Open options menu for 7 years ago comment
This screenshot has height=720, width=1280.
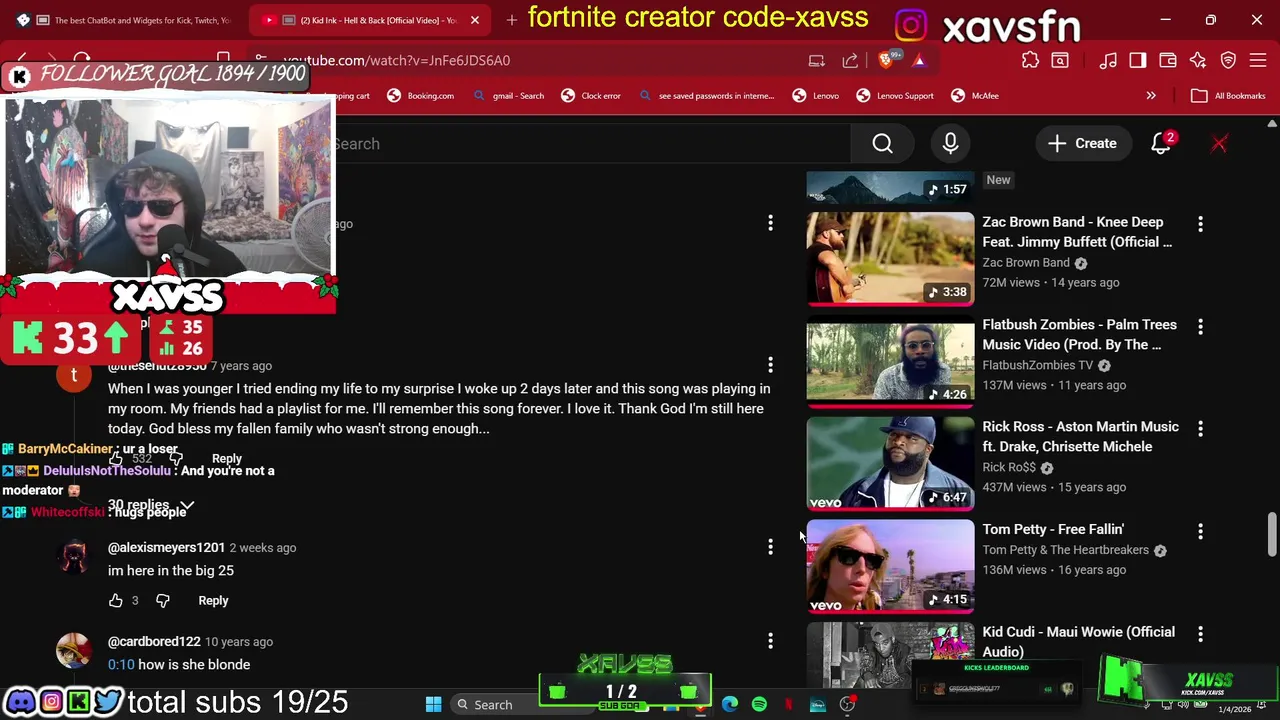(770, 365)
